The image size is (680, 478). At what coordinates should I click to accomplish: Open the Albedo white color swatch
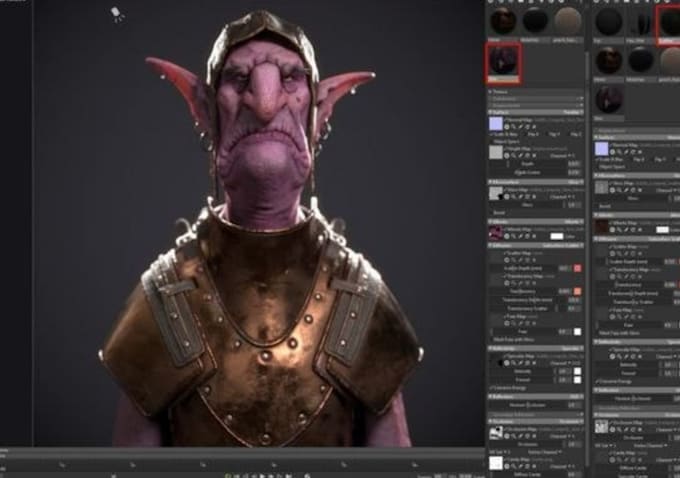coord(556,236)
